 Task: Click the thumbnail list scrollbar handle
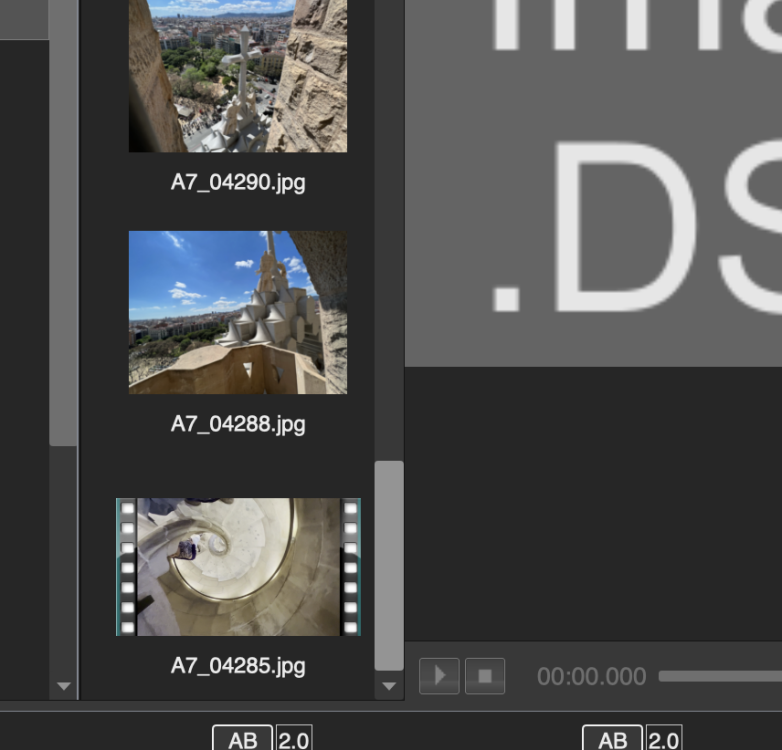coord(389,565)
